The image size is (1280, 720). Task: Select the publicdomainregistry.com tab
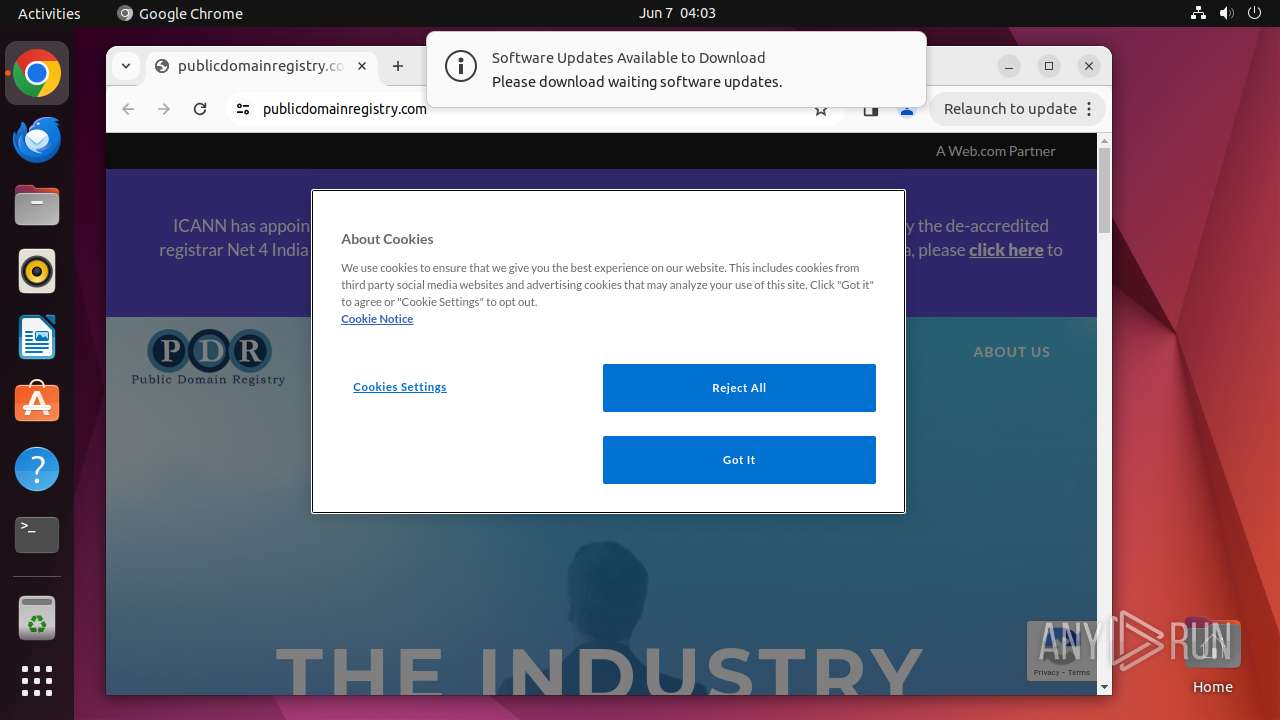[261, 66]
